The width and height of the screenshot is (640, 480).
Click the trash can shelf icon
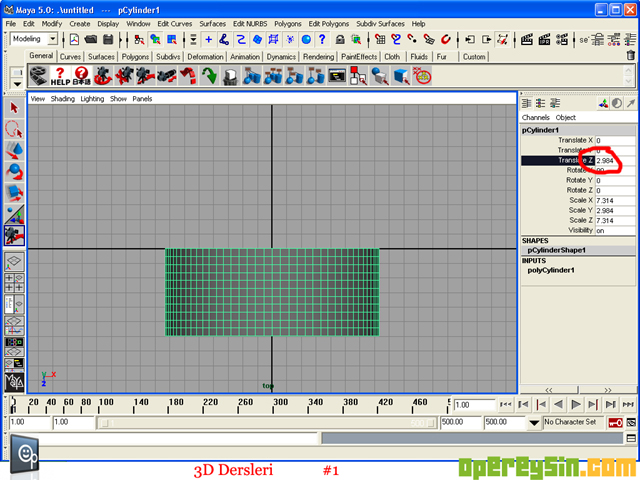[631, 56]
